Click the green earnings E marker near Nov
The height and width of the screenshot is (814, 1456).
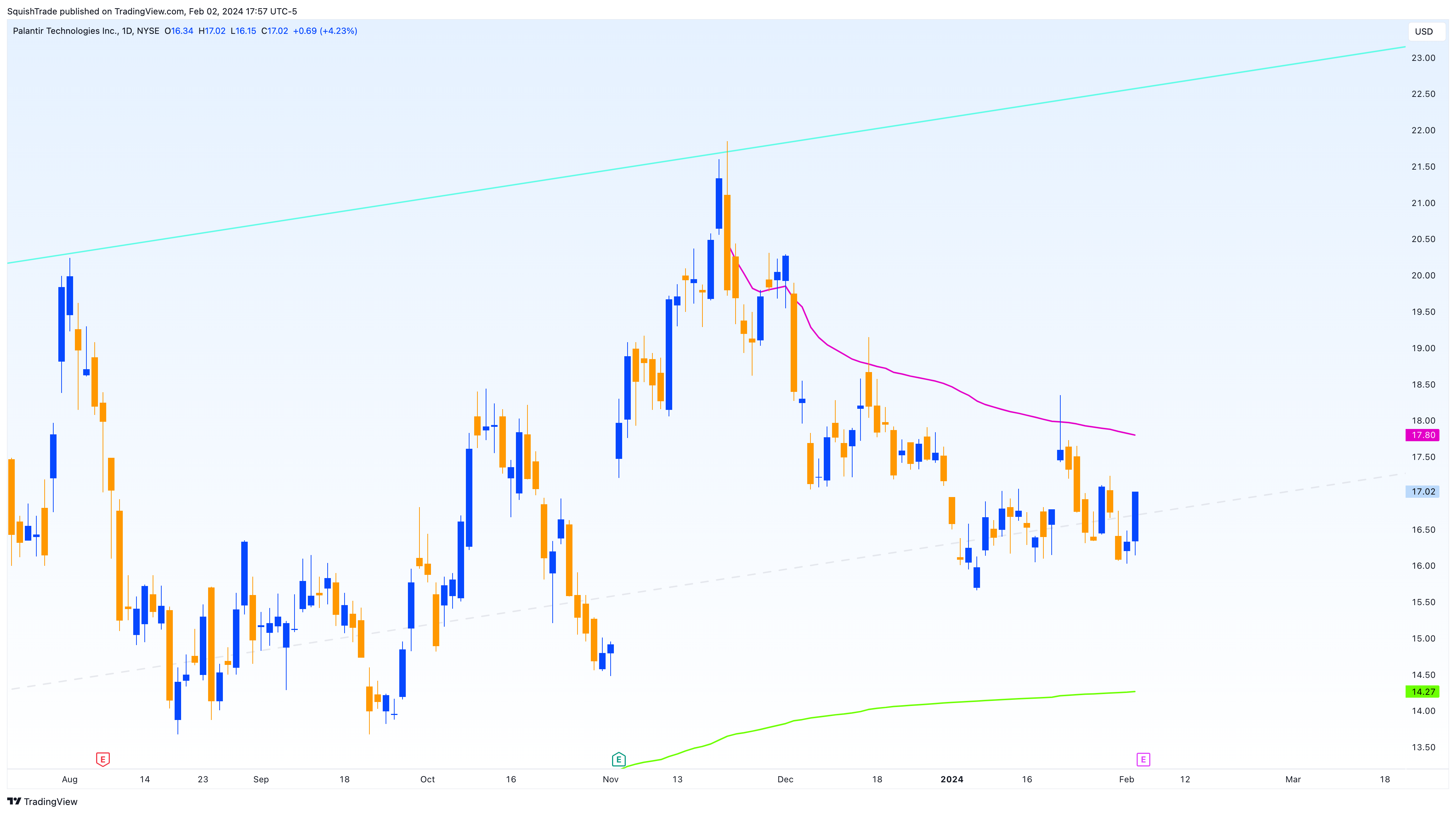coord(618,759)
